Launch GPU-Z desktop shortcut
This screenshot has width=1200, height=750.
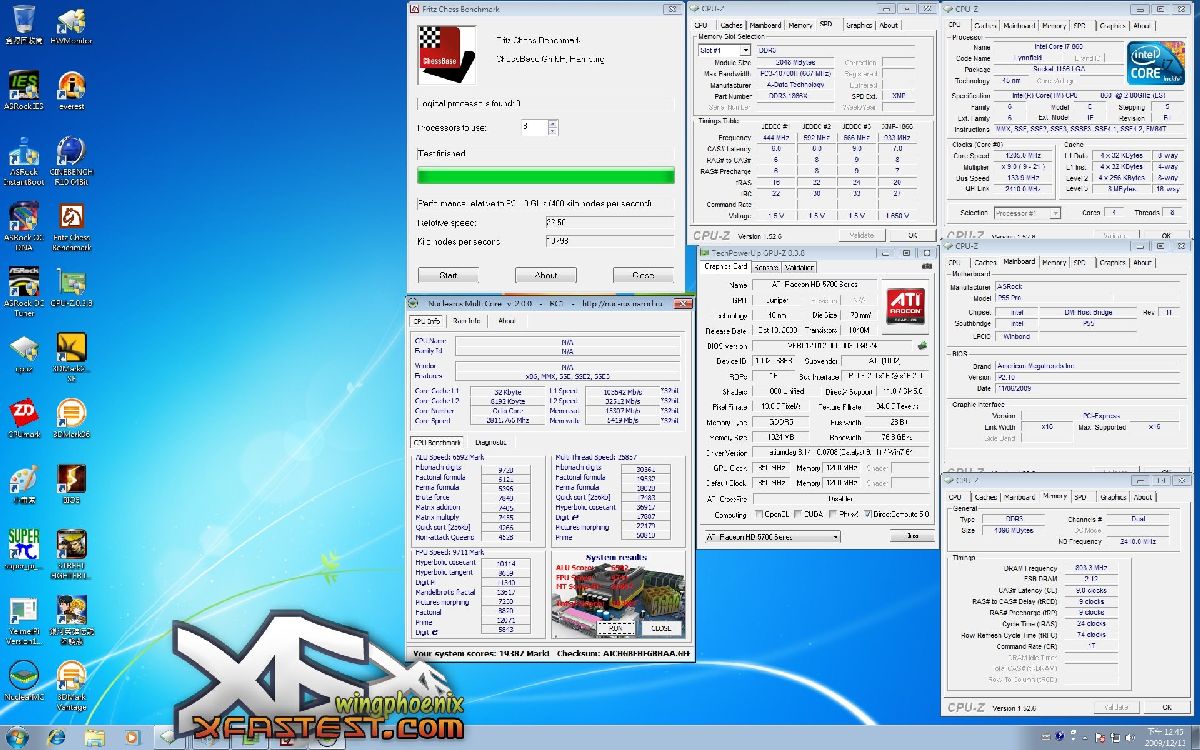[x=72, y=288]
